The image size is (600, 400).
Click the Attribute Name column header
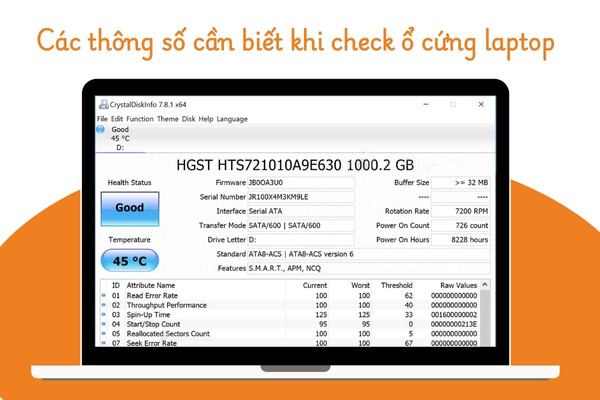click(x=151, y=285)
